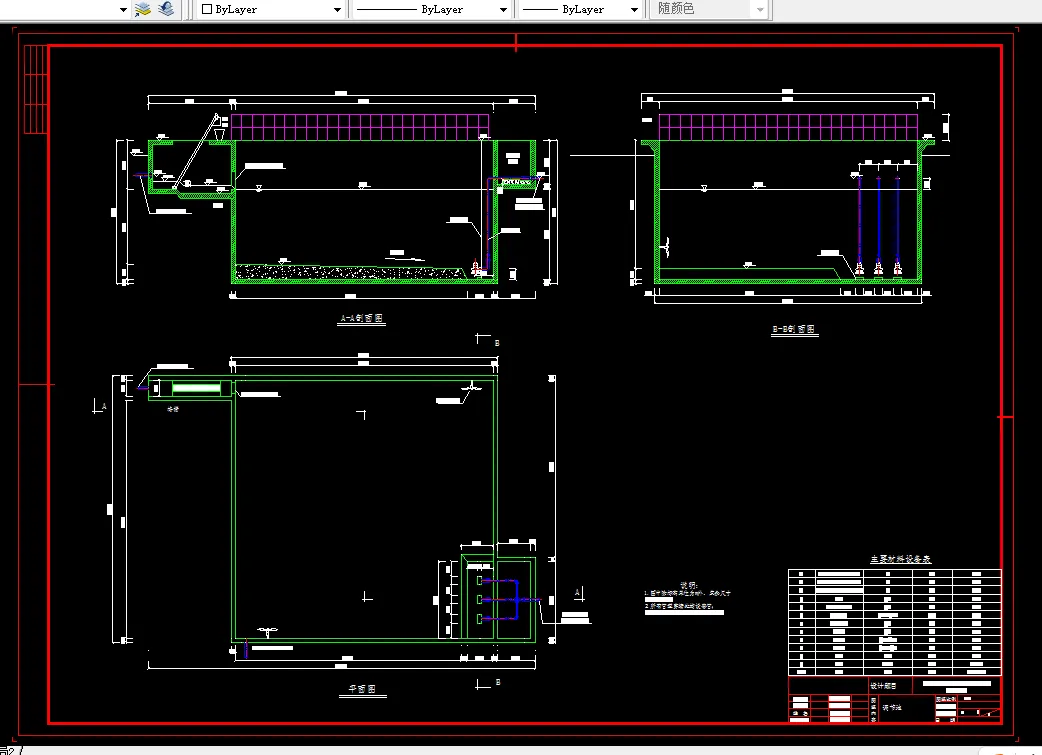This screenshot has height=755, width=1042.
Task: Click the Layer Previous icon
Action: click(x=166, y=9)
